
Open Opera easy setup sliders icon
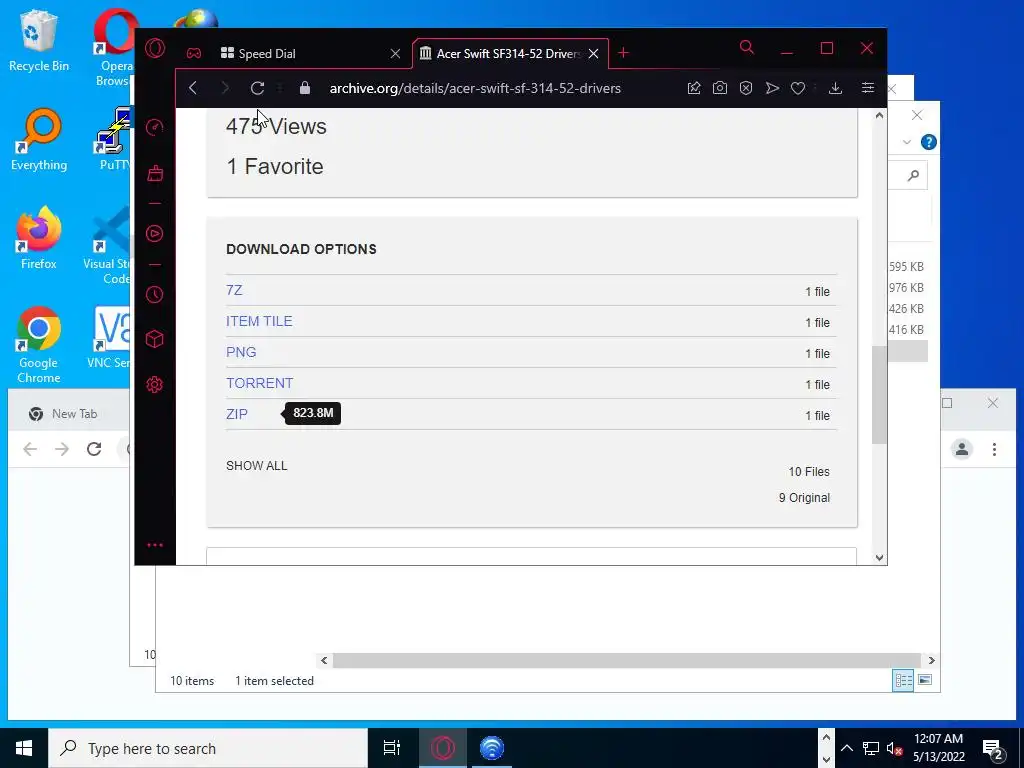867,88
